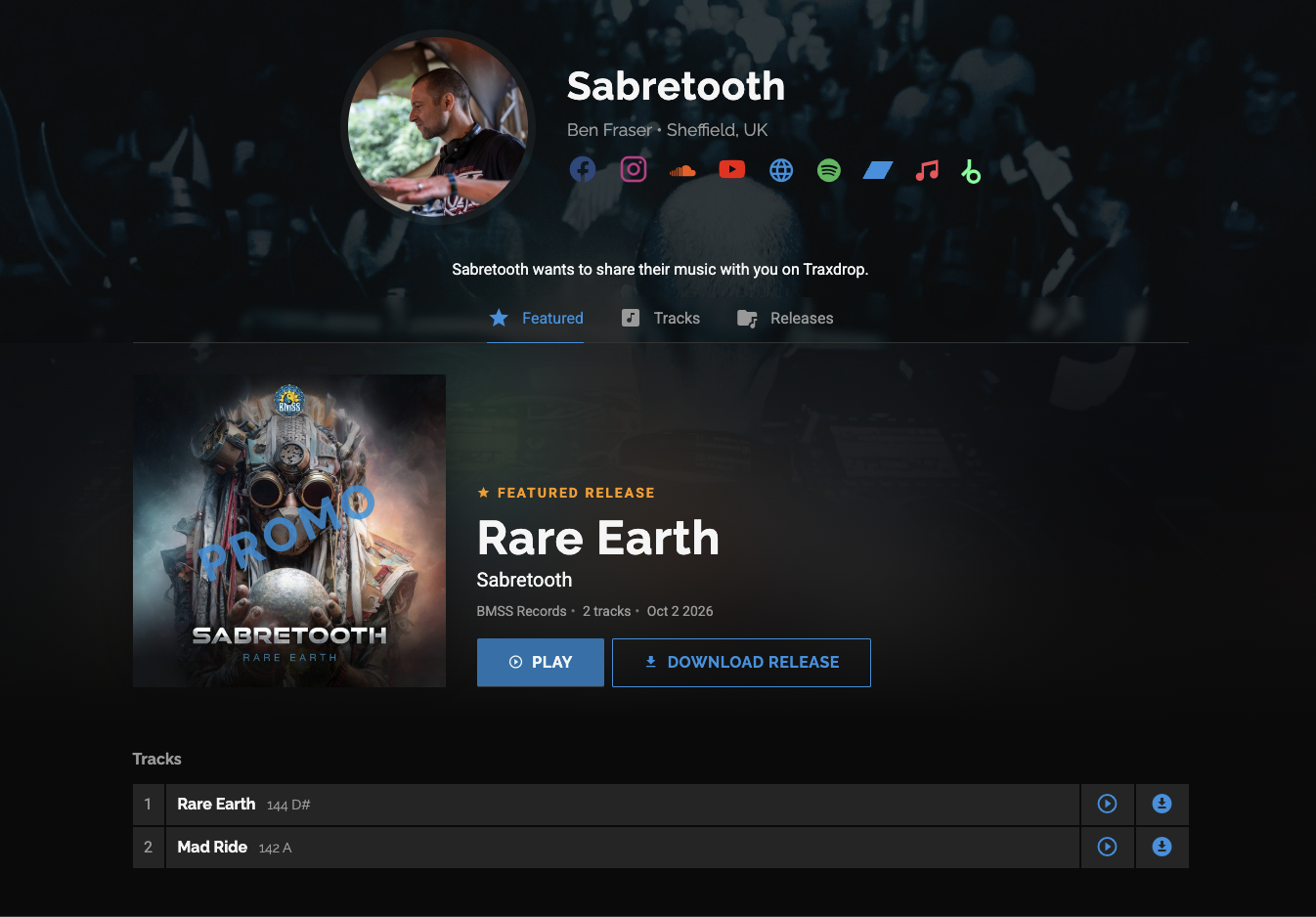Click the Tracks section heading
1316x917 pixels.
click(157, 760)
